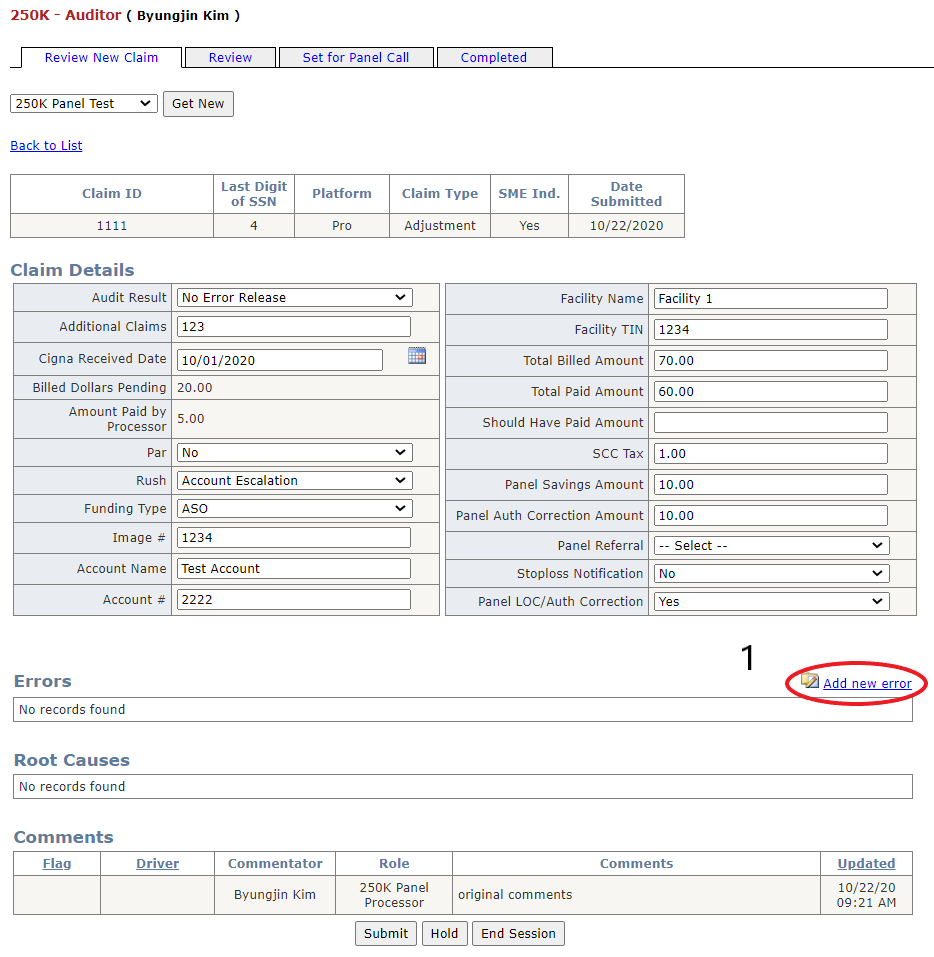Expand the Funding Type dropdown
The height and width of the screenshot is (957, 934).
(295, 508)
